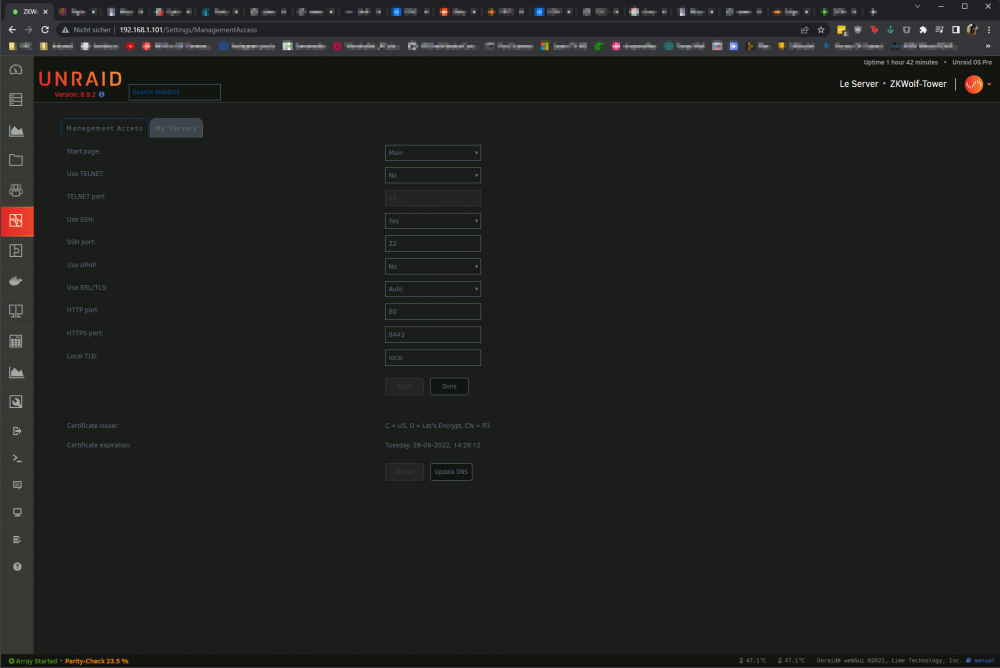Click the Done button
Image resolution: width=1000 pixels, height=668 pixels.
click(449, 387)
